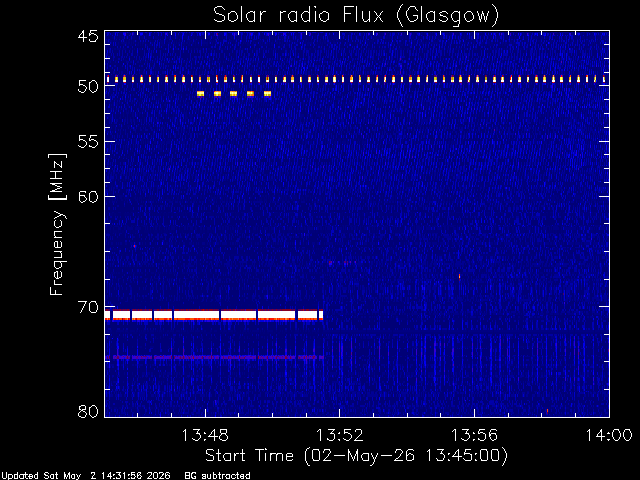Click the 50 MHz frequency label
The image size is (640, 480).
tap(88, 86)
